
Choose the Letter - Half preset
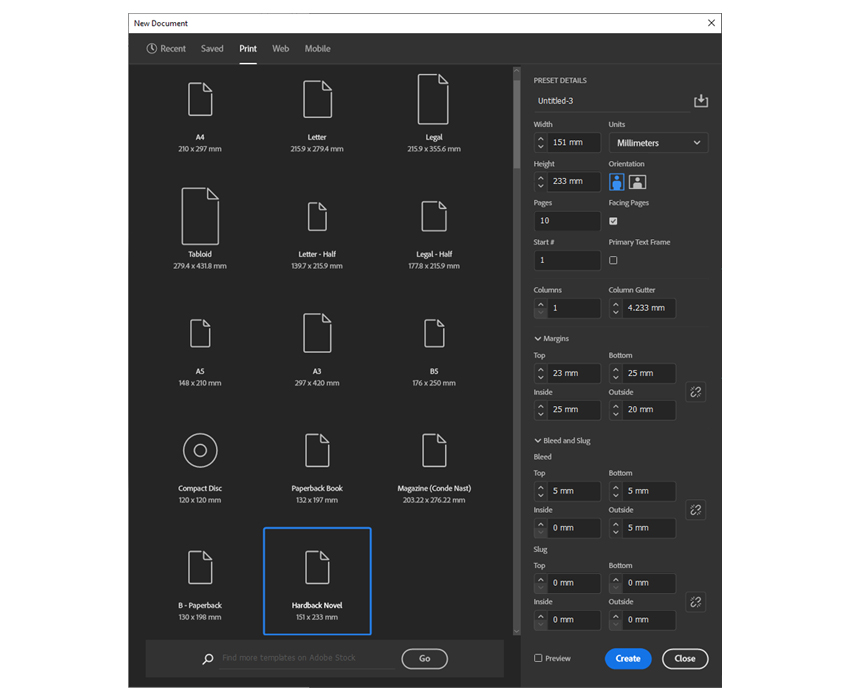[317, 216]
